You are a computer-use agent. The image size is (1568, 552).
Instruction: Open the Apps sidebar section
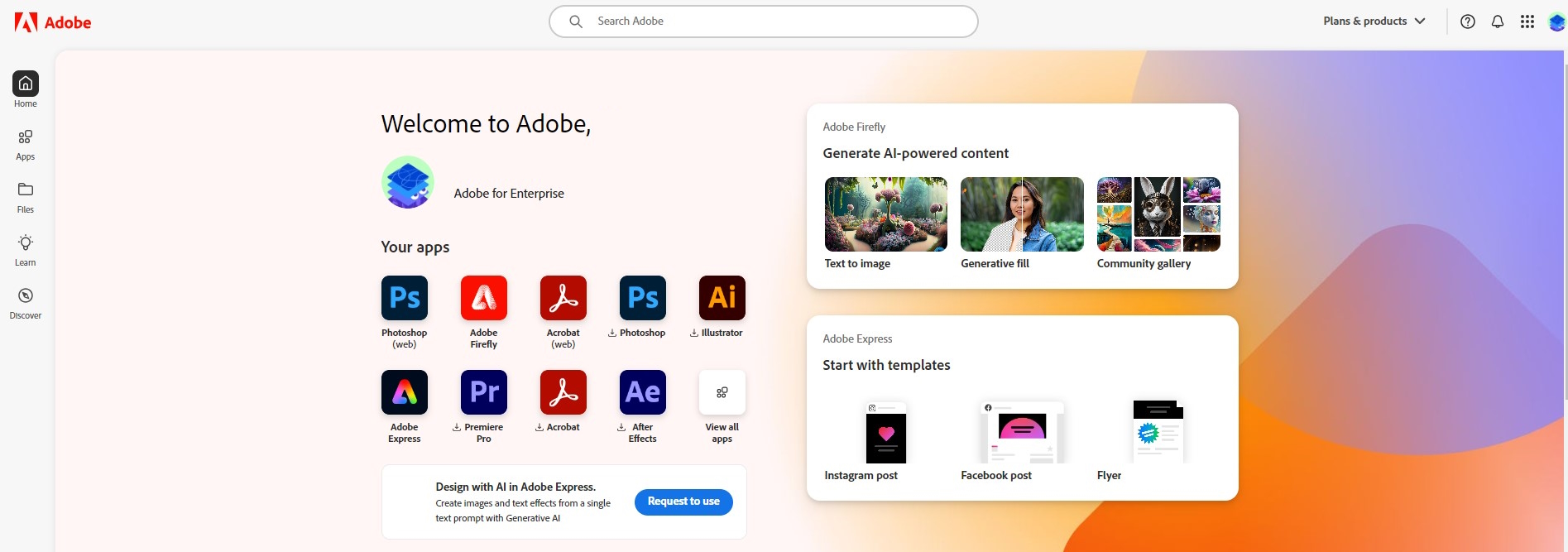tap(26, 145)
